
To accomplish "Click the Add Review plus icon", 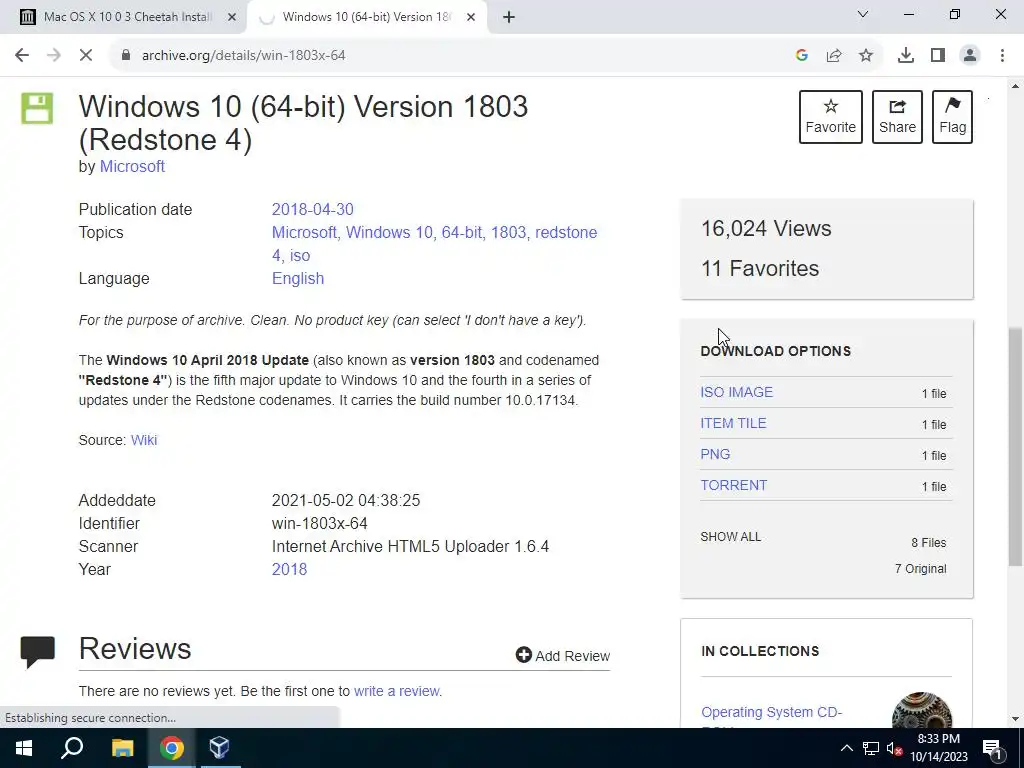I will (x=523, y=654).
